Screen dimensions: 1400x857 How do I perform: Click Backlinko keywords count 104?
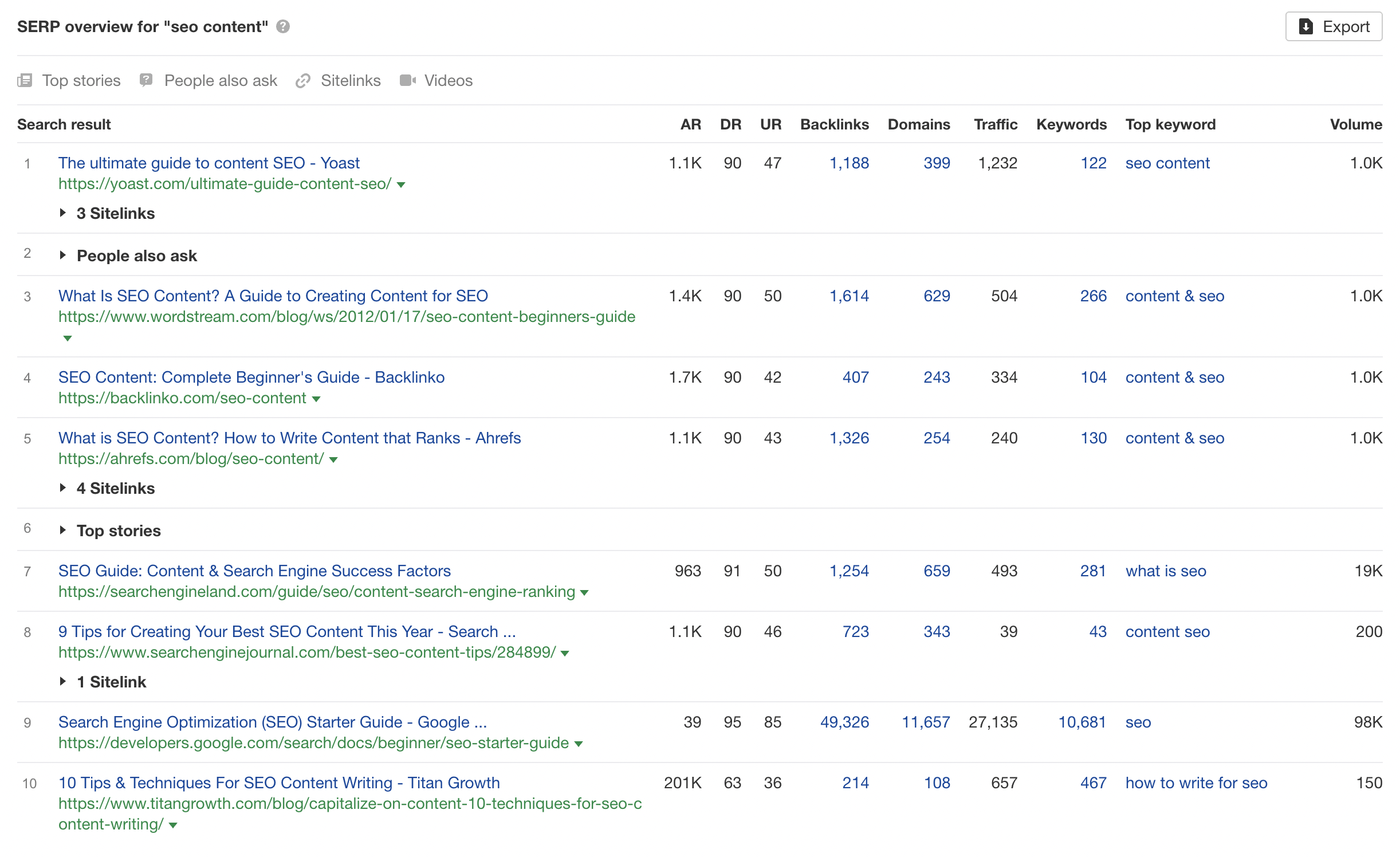pos(1093,377)
